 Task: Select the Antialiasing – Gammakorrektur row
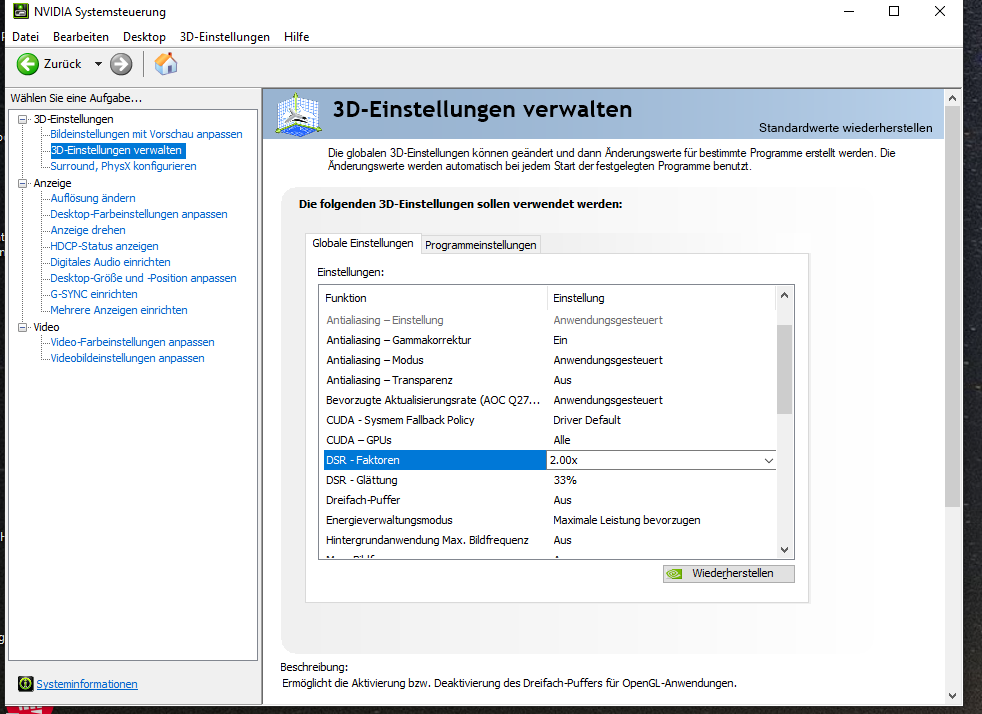point(549,340)
